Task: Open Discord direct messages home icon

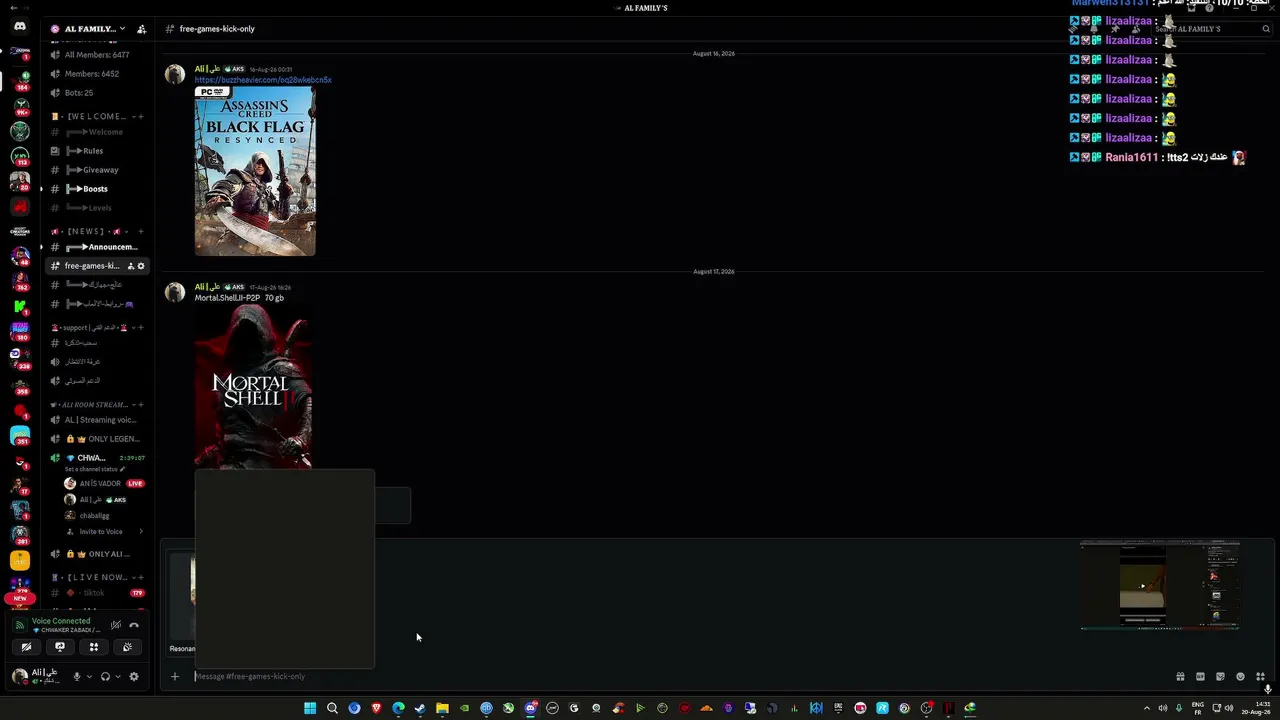Action: (20, 27)
